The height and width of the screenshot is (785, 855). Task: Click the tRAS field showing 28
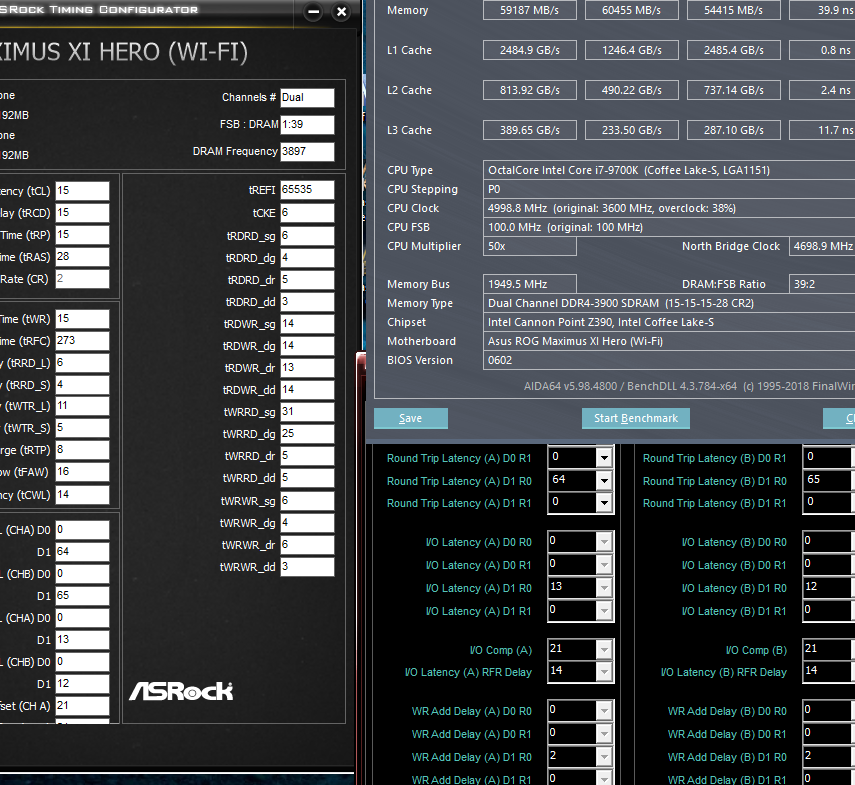82,257
